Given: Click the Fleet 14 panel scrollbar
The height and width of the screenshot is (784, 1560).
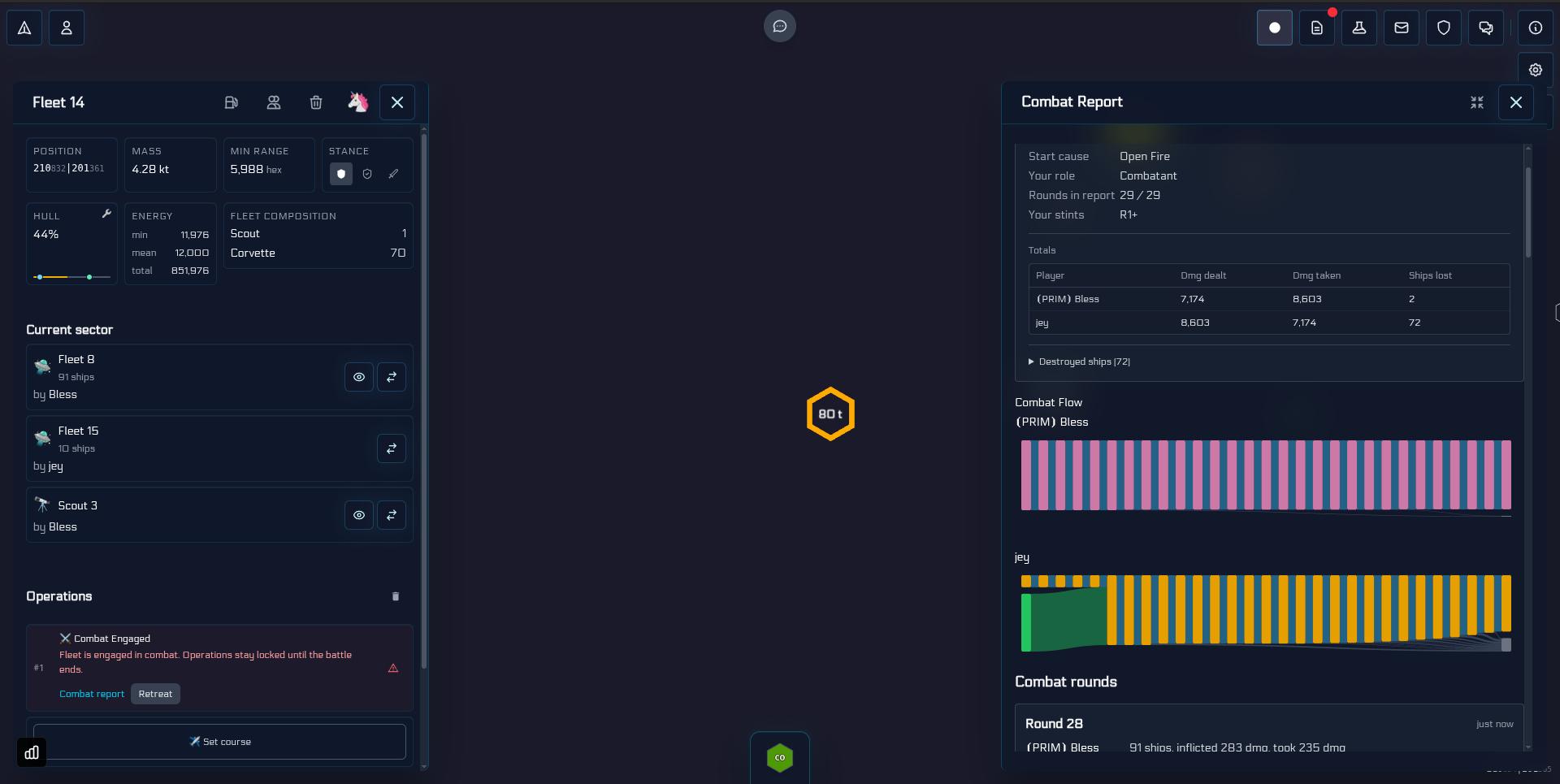Looking at the screenshot, I should click(423, 401).
